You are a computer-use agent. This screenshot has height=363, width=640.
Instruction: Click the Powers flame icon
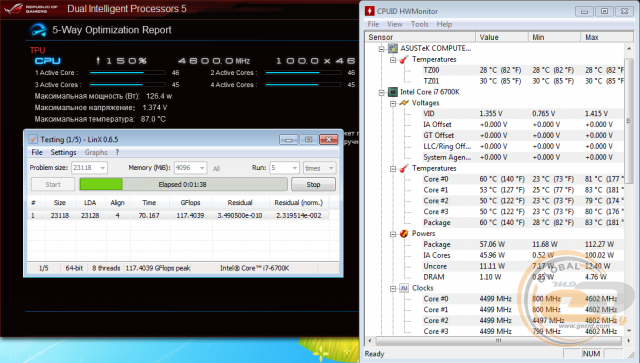(404, 234)
